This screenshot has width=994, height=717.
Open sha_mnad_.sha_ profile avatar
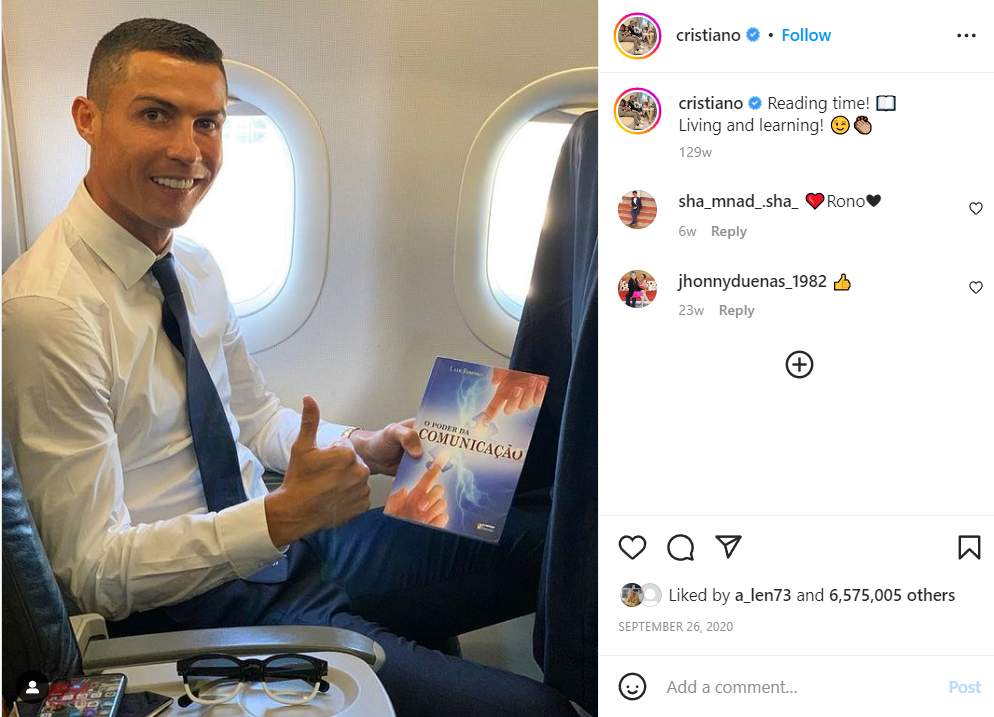coord(638,209)
